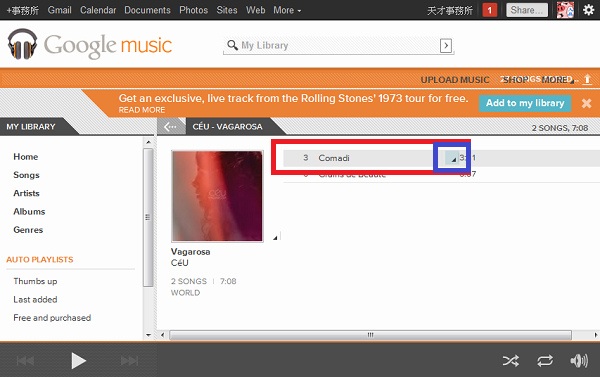Click the WORLD genre label
Image resolution: width=600 pixels, height=377 pixels.
coord(186,293)
